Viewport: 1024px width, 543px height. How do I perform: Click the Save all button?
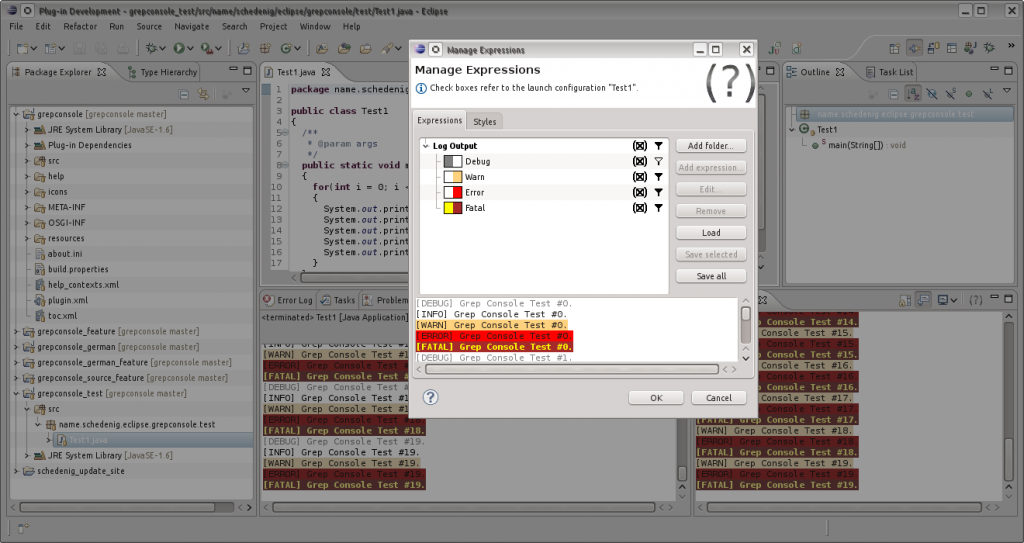pyautogui.click(x=711, y=276)
